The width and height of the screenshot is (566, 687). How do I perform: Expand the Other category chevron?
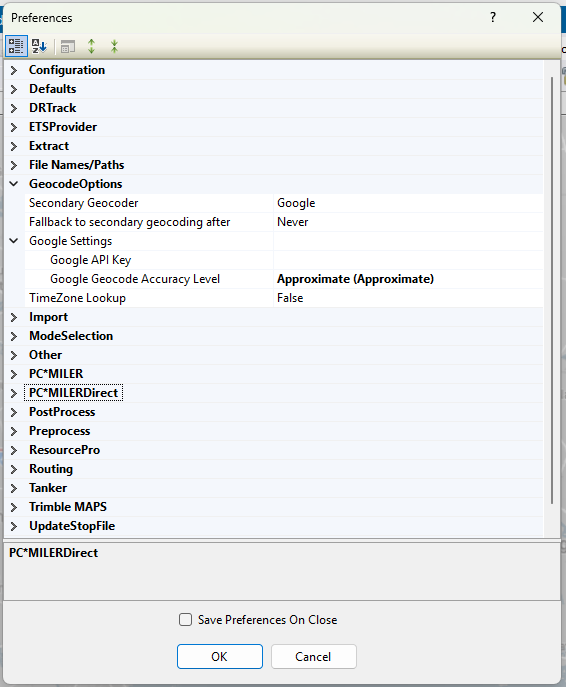[x=14, y=355]
